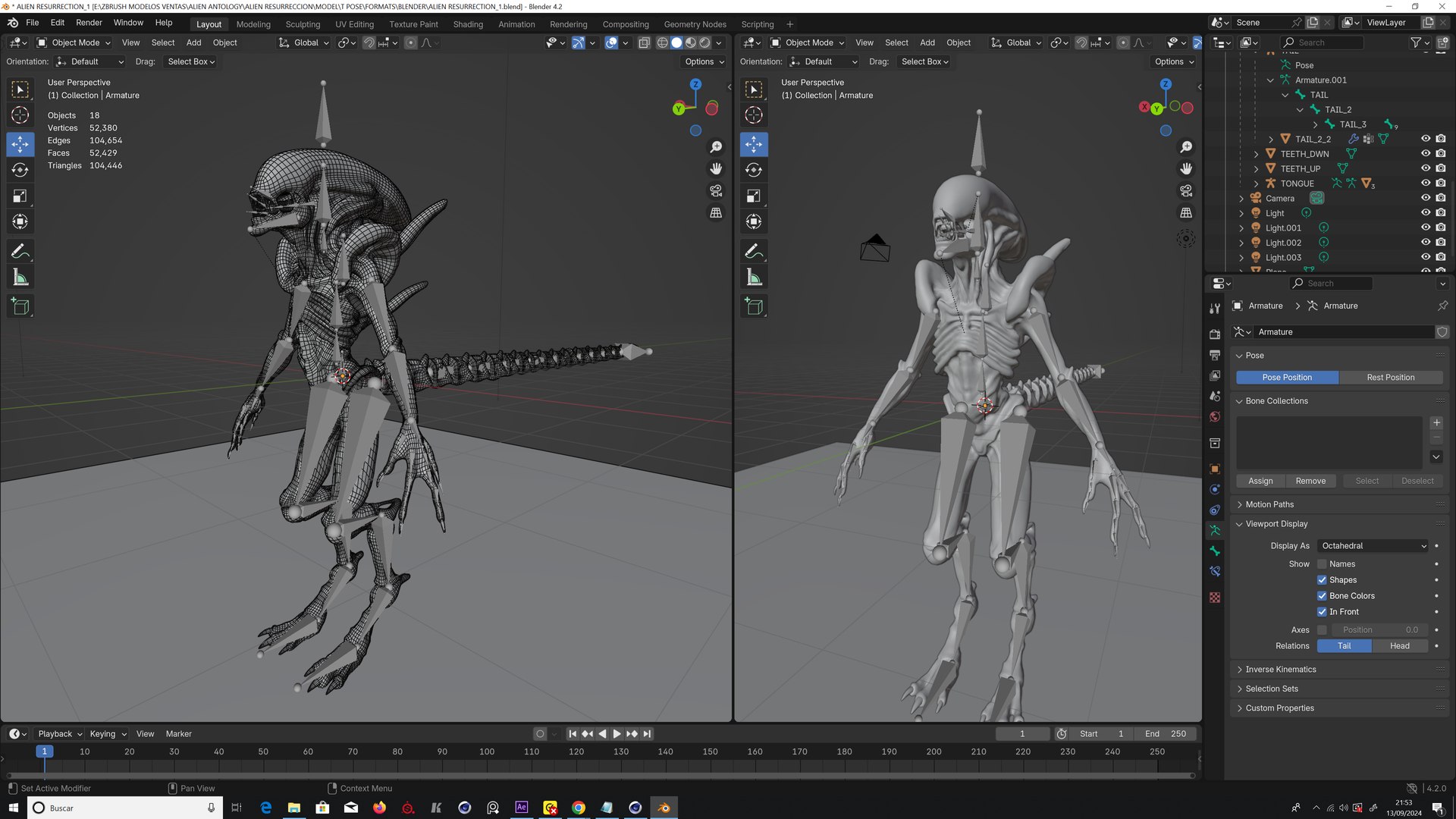The width and height of the screenshot is (1456, 819).
Task: Open the Output properties tab
Action: (1215, 355)
